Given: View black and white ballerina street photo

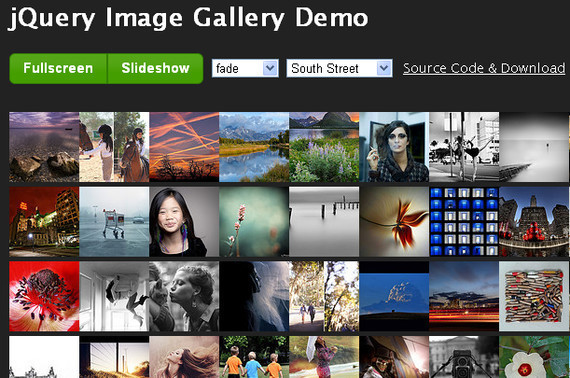Looking at the screenshot, I should [464, 147].
